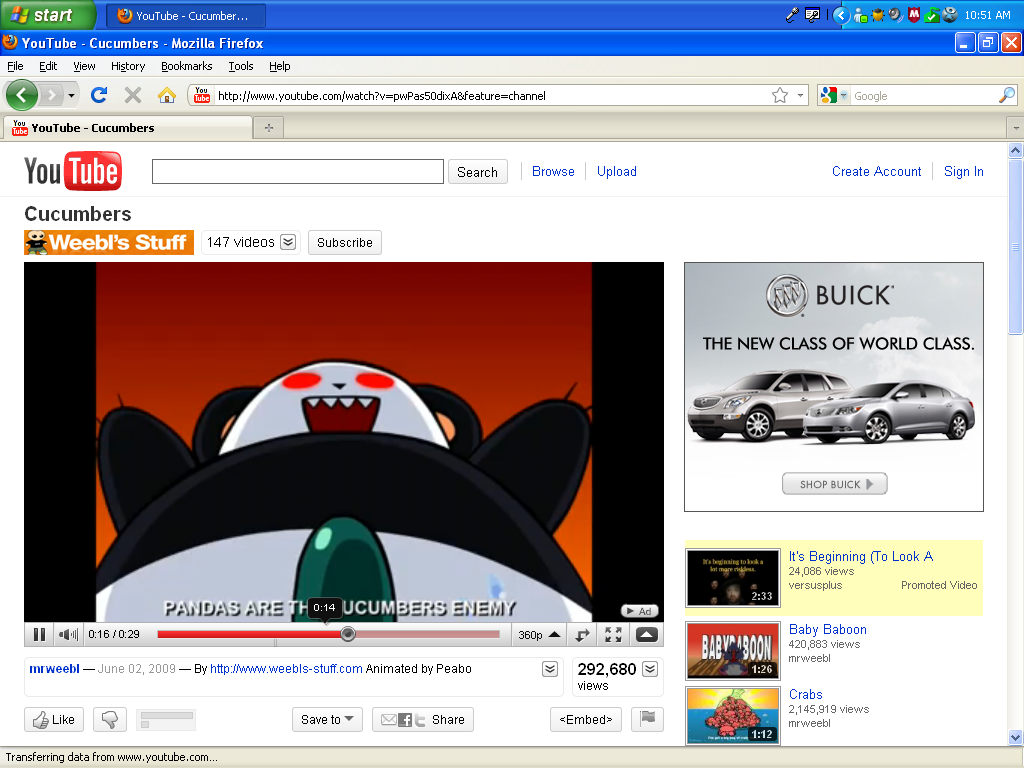1024x768 pixels.
Task: Open the Bookmarks menu
Action: point(186,66)
